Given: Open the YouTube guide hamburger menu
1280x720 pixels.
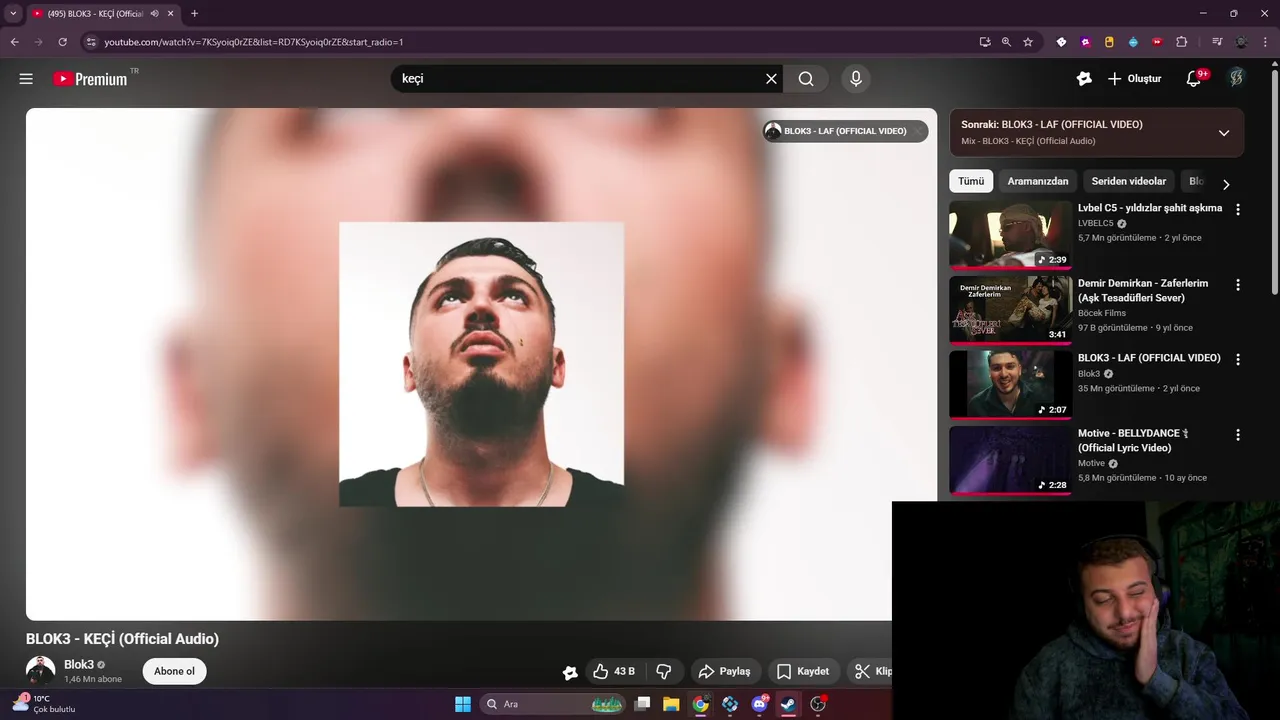Looking at the screenshot, I should coord(26,79).
